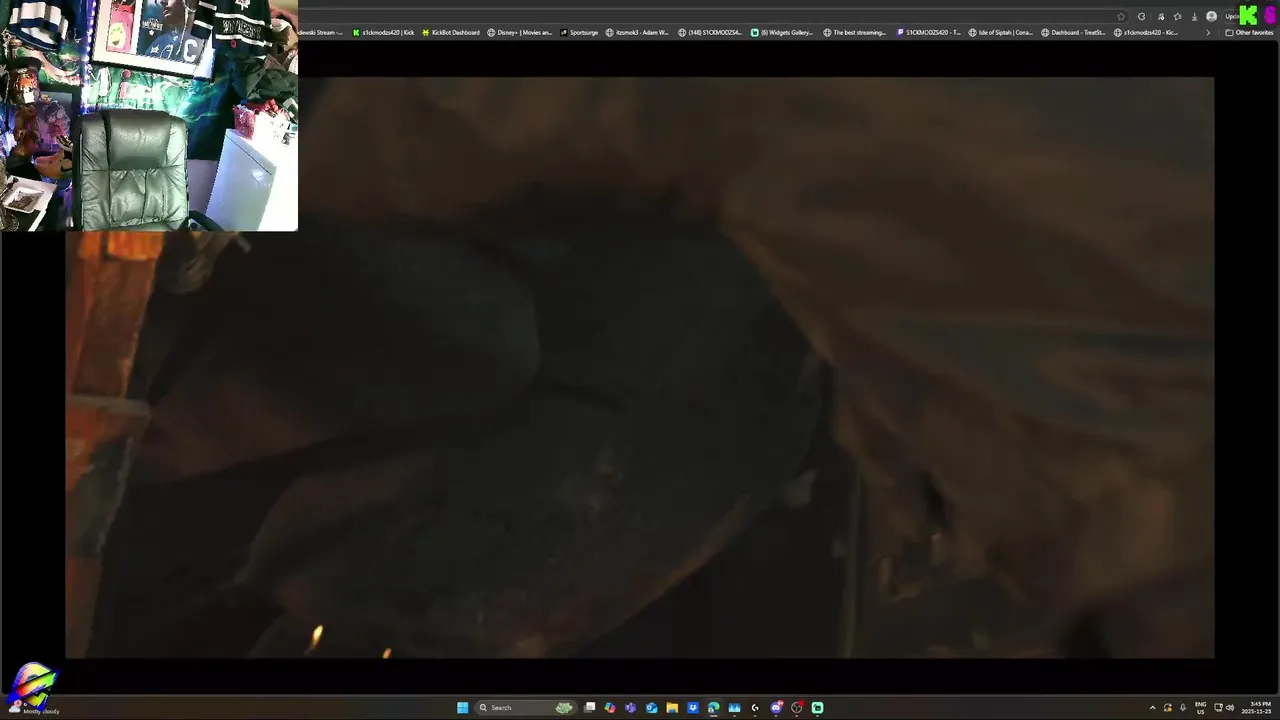Click the browser refresh-style icon beside the star
The height and width of the screenshot is (720, 1280).
[x=1141, y=16]
